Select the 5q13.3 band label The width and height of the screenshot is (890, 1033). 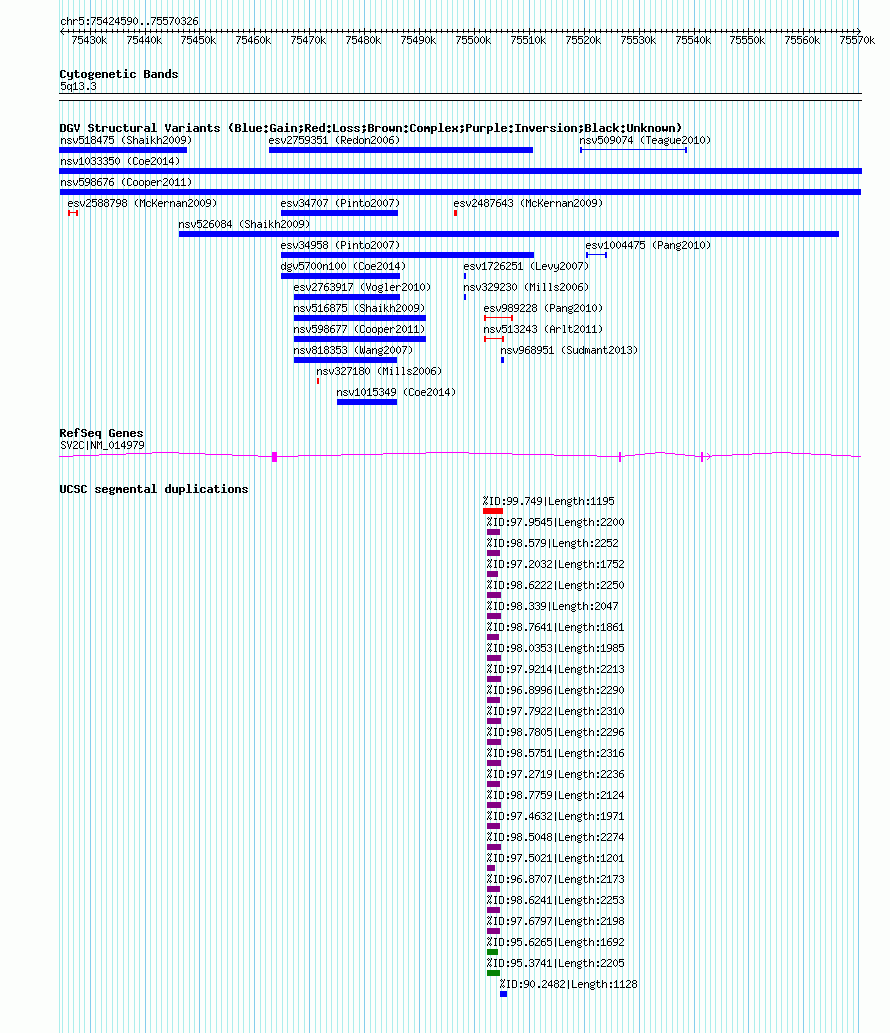pos(78,86)
